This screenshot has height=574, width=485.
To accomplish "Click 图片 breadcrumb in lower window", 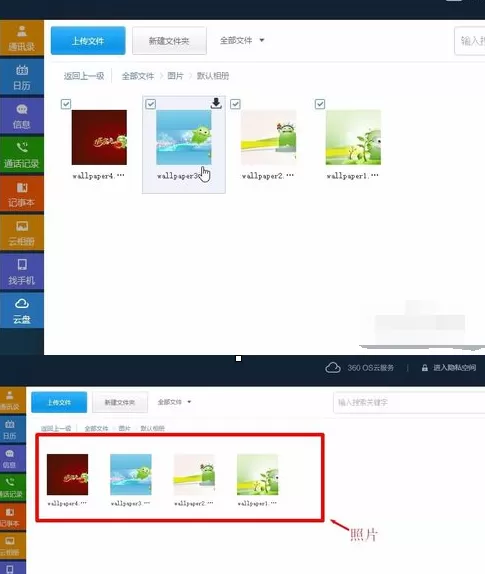I will 124,428.
